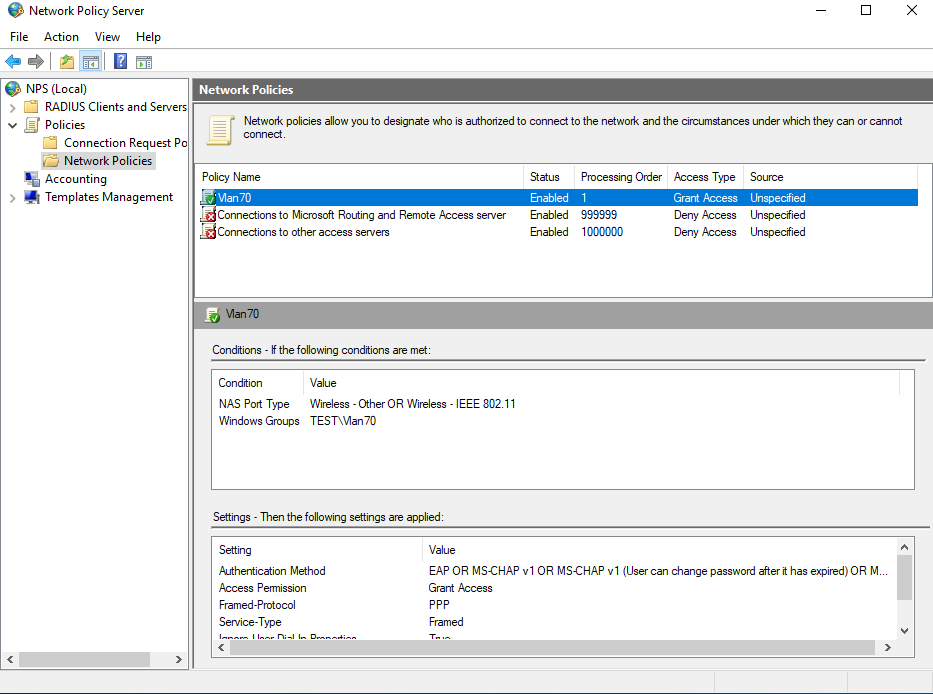Expand the RADIUS Clients and Servers node

12,107
